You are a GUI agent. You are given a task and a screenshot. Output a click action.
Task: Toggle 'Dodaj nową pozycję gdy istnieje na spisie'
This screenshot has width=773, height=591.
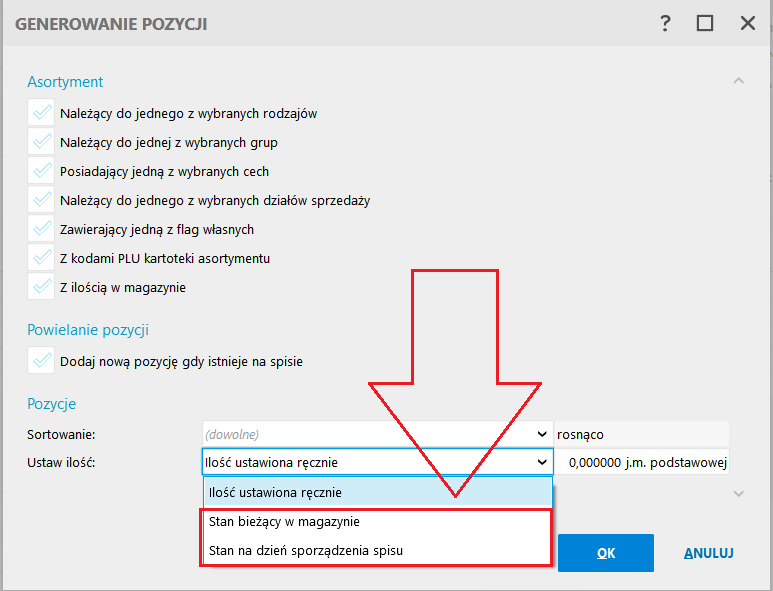click(x=42, y=361)
